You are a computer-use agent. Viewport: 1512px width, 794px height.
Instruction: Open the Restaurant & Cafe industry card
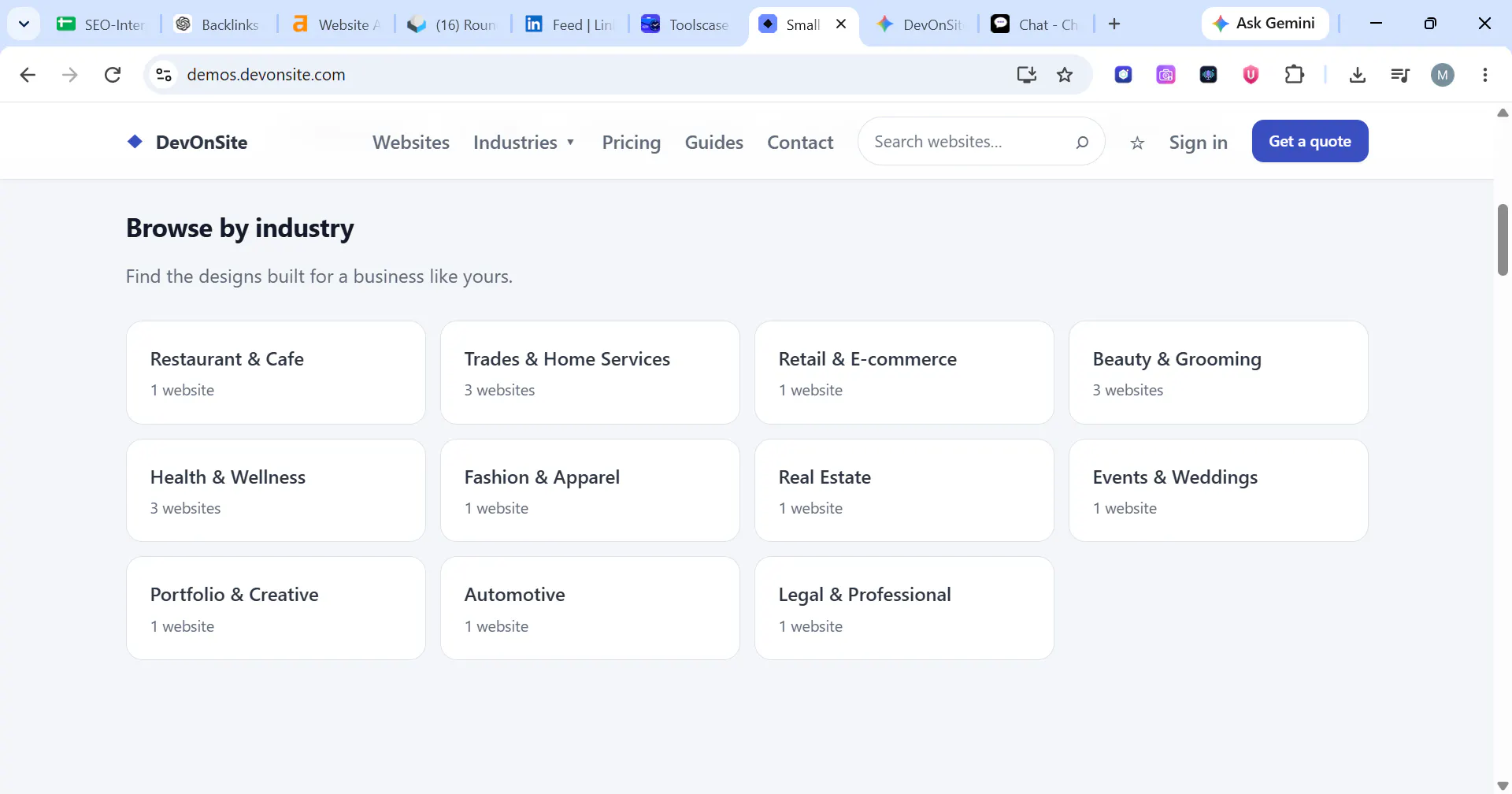pos(276,373)
